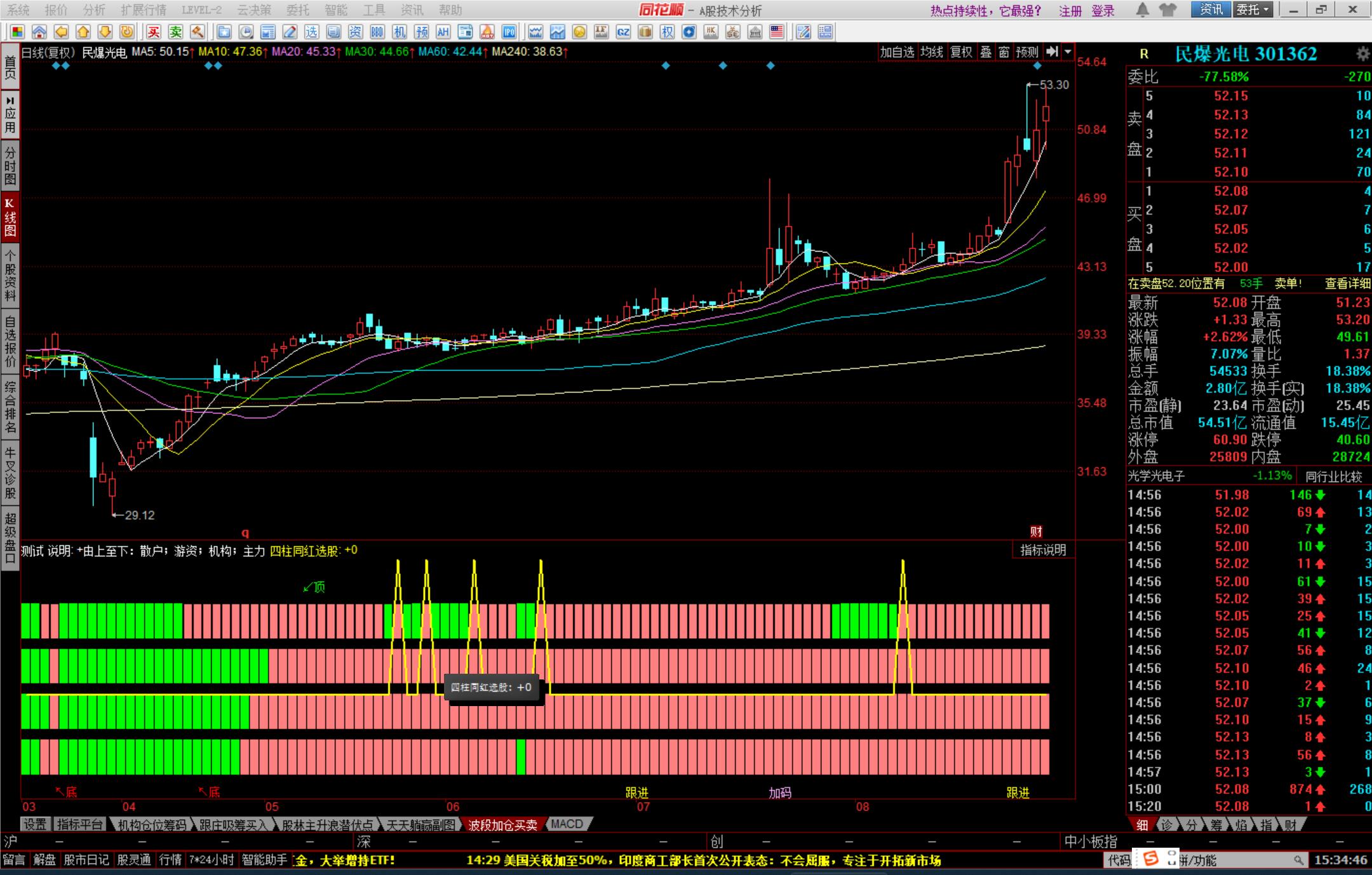
Task: Click the back arrow toolbar icon
Action: coord(61,32)
